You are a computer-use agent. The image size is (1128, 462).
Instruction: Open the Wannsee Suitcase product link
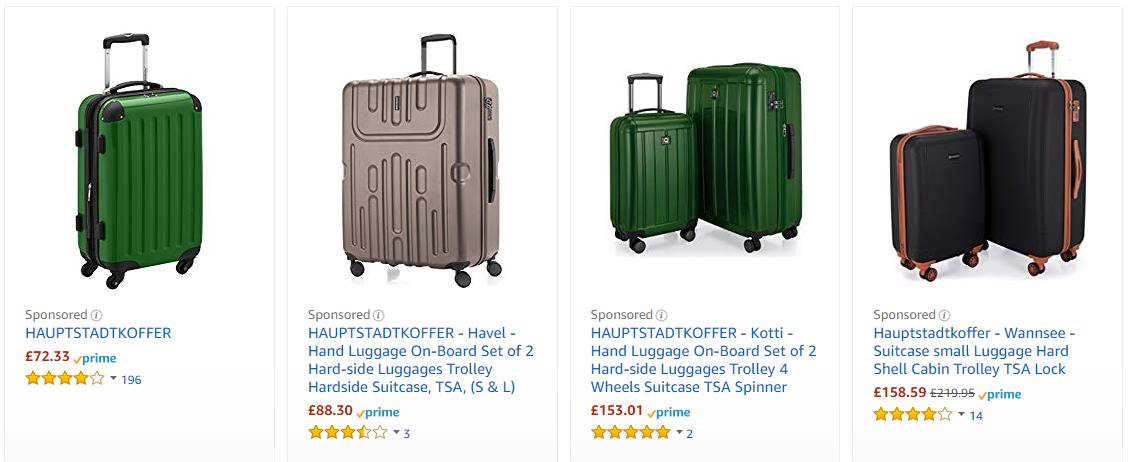click(974, 351)
